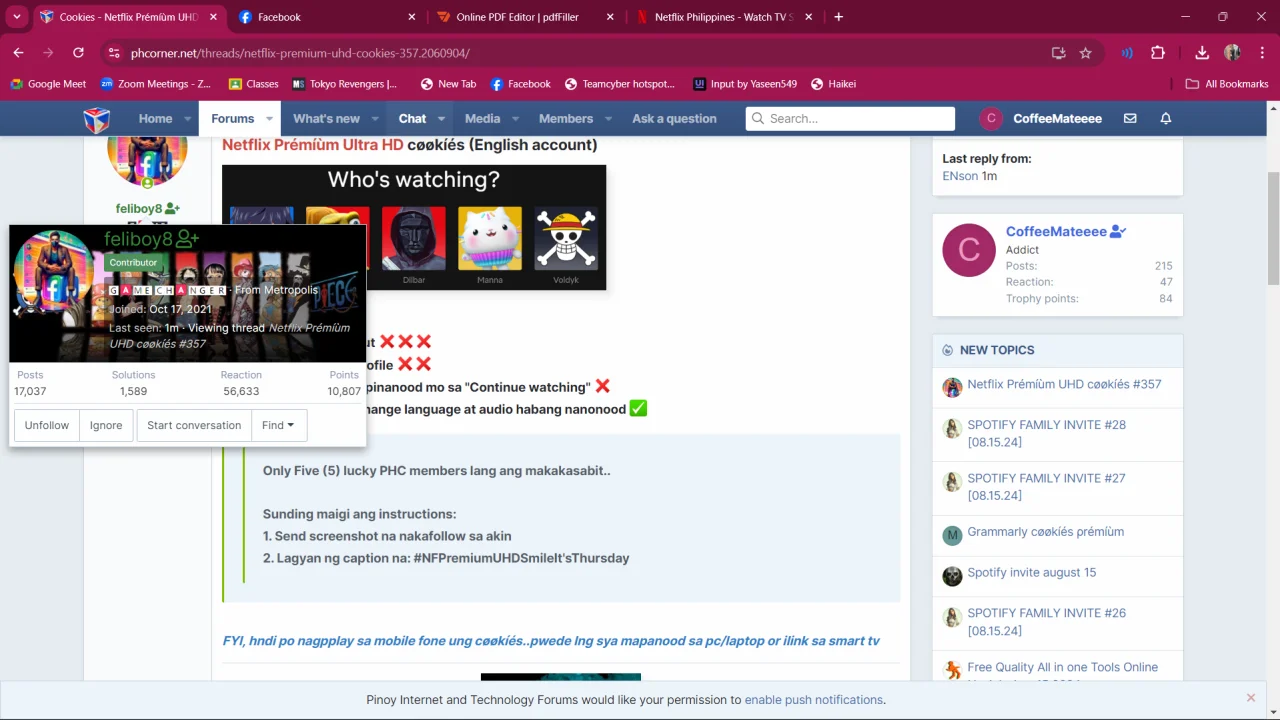This screenshot has width=1280, height=720.
Task: Open the browser downloads icon
Action: pyautogui.click(x=1202, y=53)
